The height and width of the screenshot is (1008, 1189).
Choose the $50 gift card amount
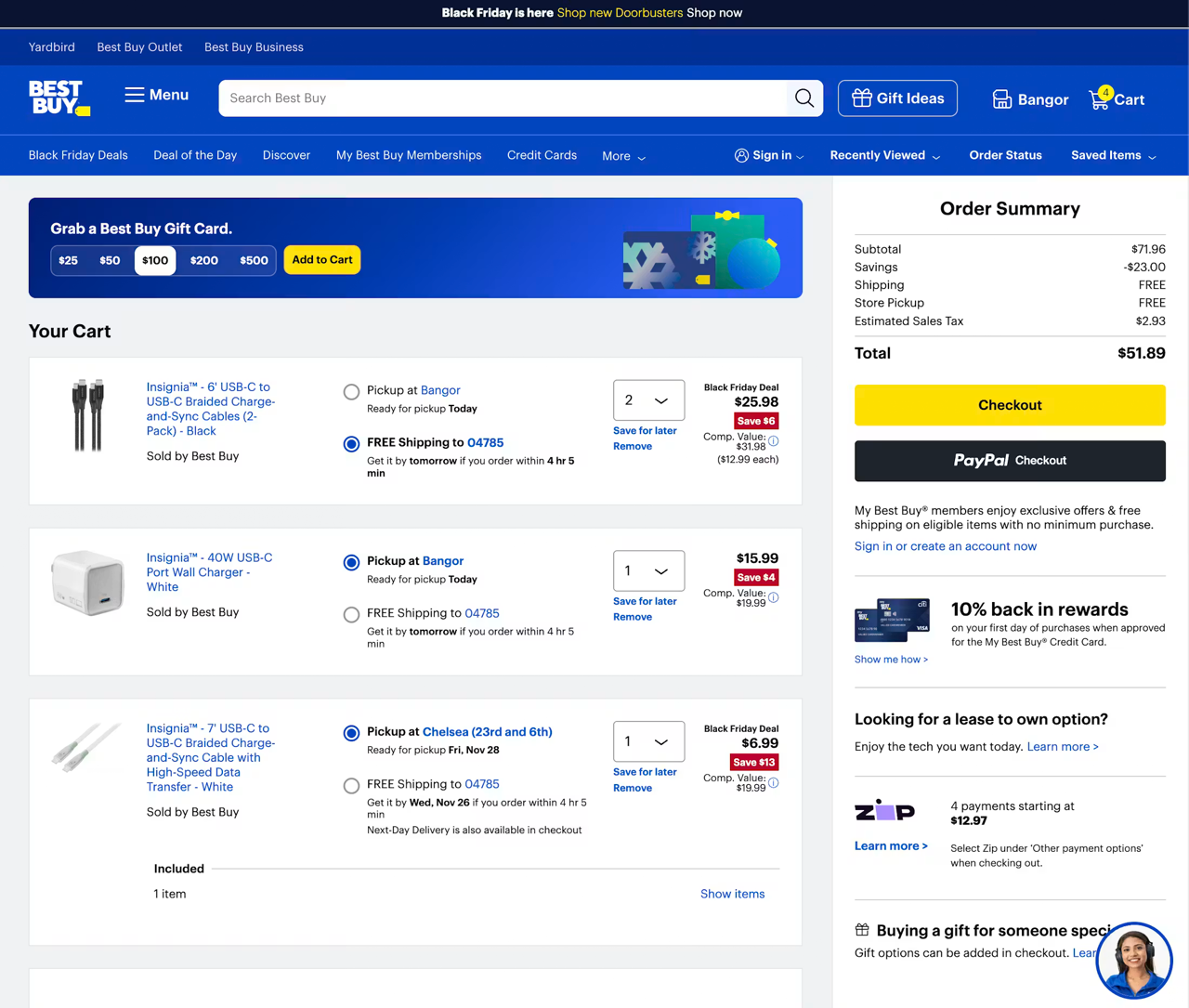click(x=110, y=260)
